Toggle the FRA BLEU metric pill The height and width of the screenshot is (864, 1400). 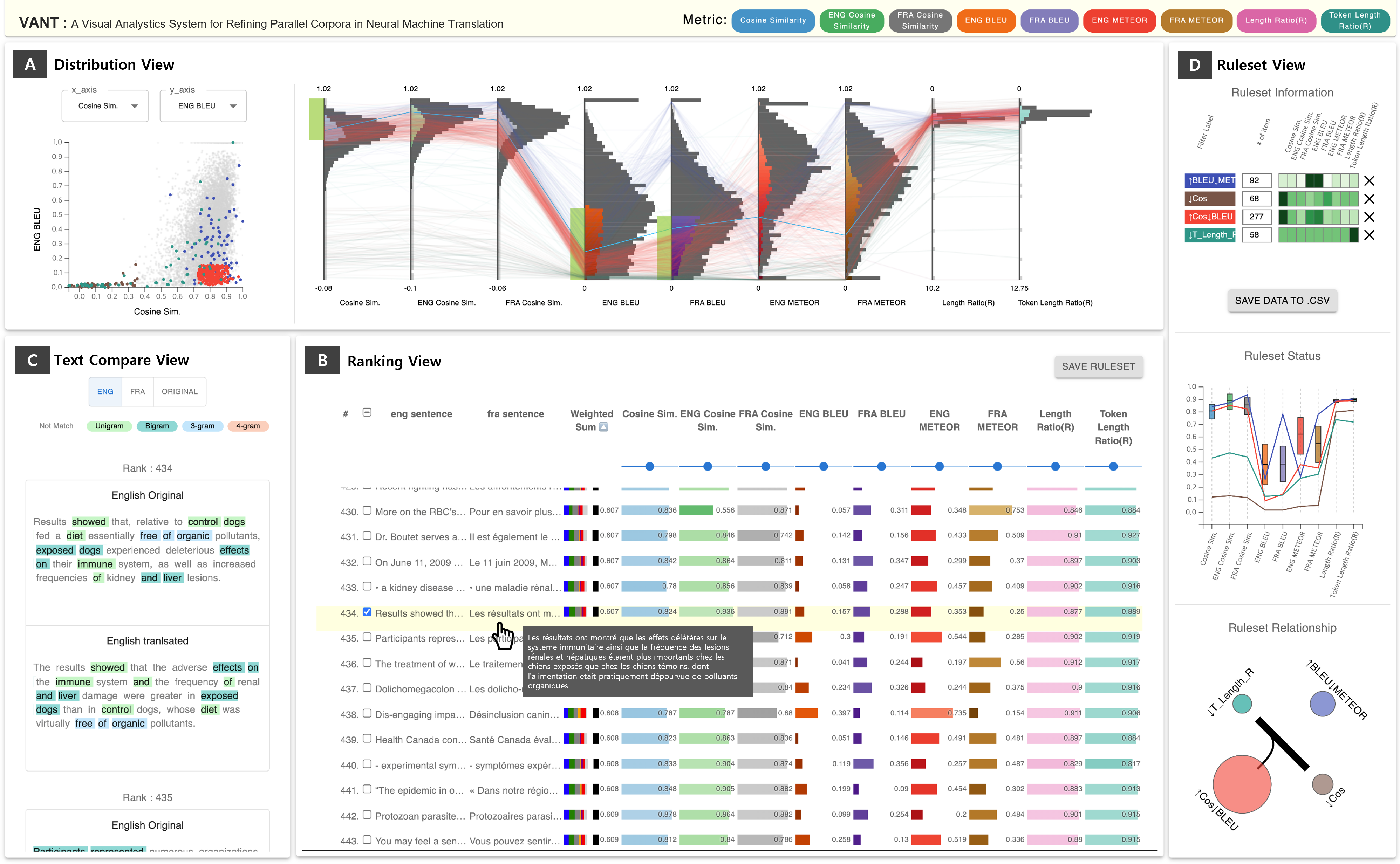tap(1049, 21)
